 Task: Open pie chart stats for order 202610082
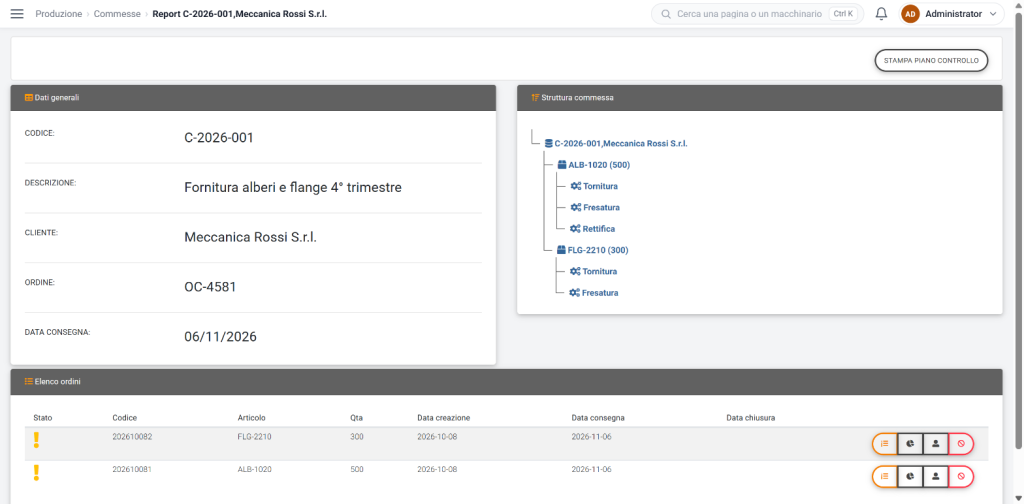tap(910, 444)
